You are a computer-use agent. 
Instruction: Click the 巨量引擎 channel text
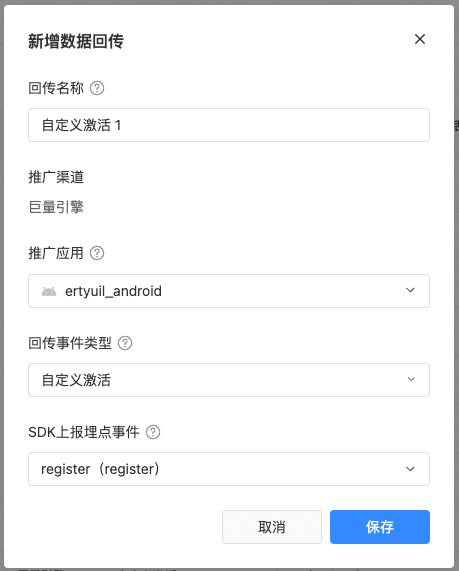point(56,207)
